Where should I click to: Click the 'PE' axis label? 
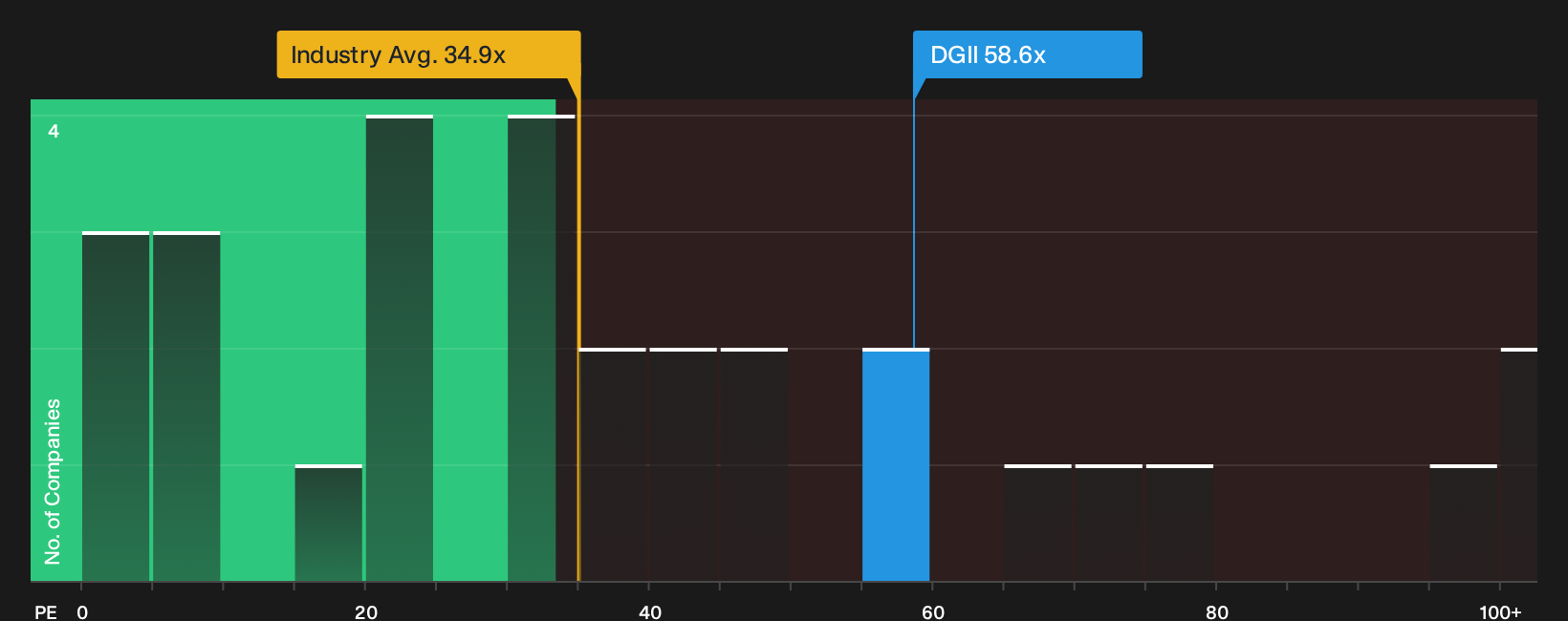(46, 611)
